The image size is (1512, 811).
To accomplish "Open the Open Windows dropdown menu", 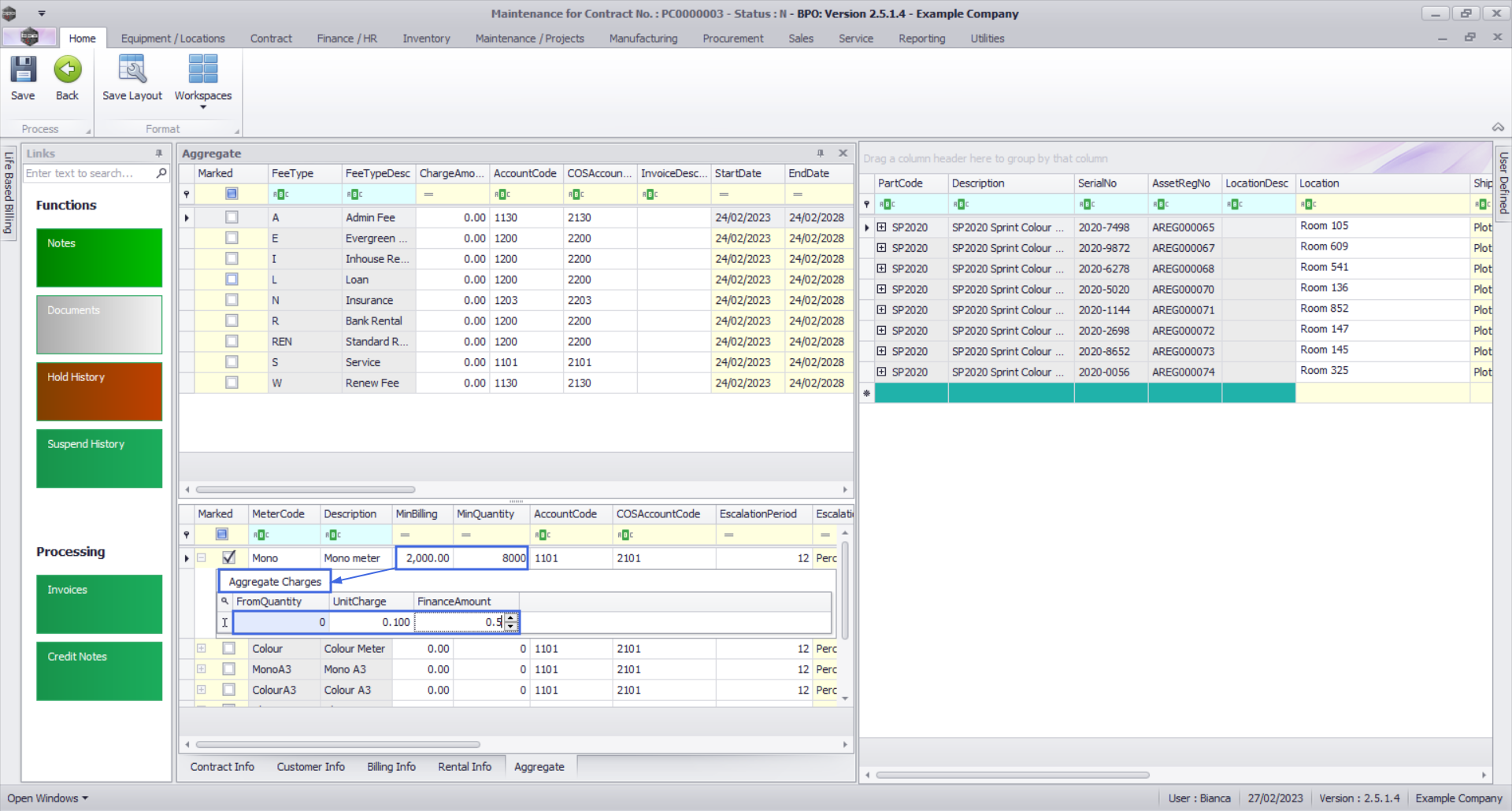I will tap(47, 798).
